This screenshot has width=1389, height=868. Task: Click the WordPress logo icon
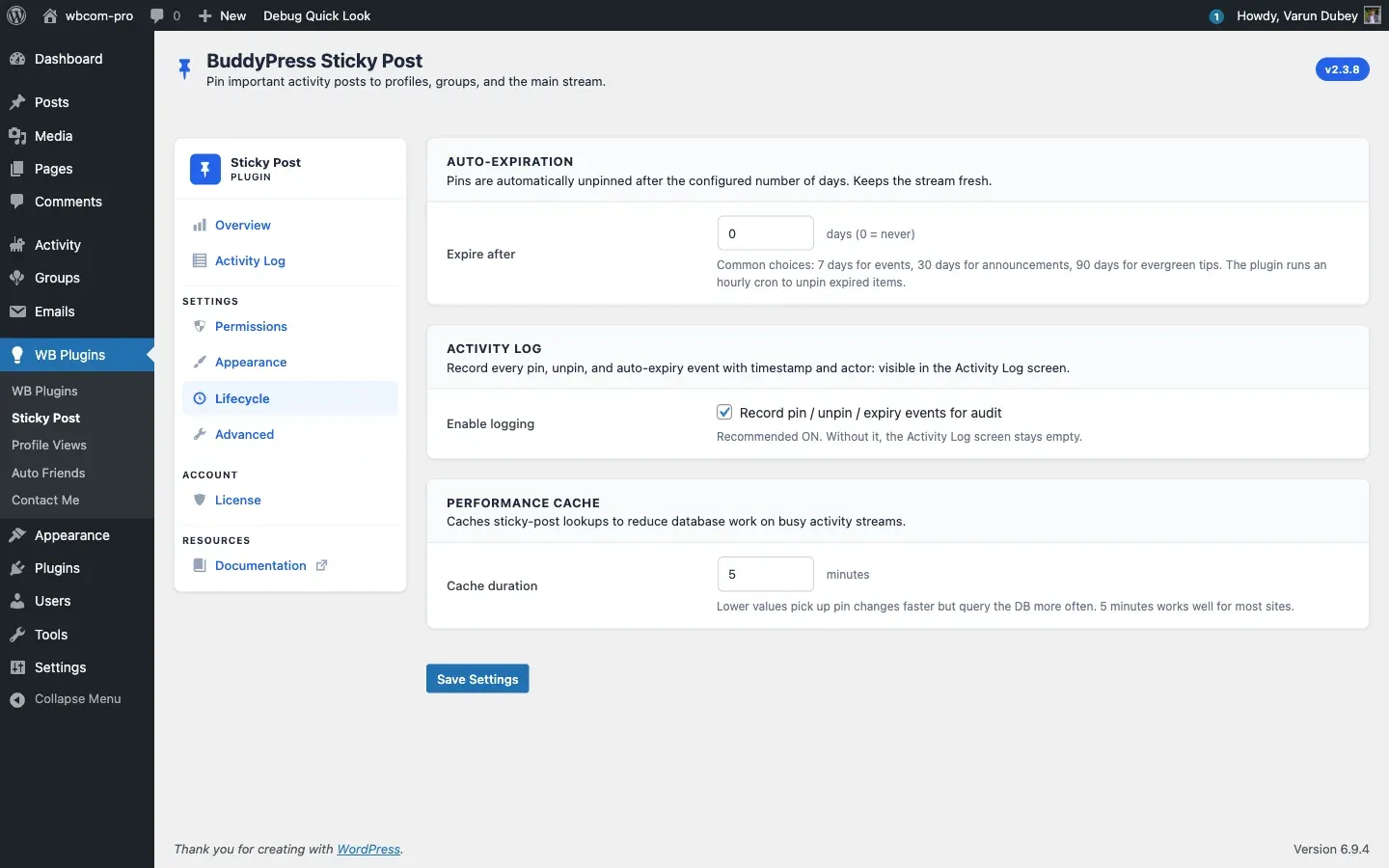[x=16, y=15]
